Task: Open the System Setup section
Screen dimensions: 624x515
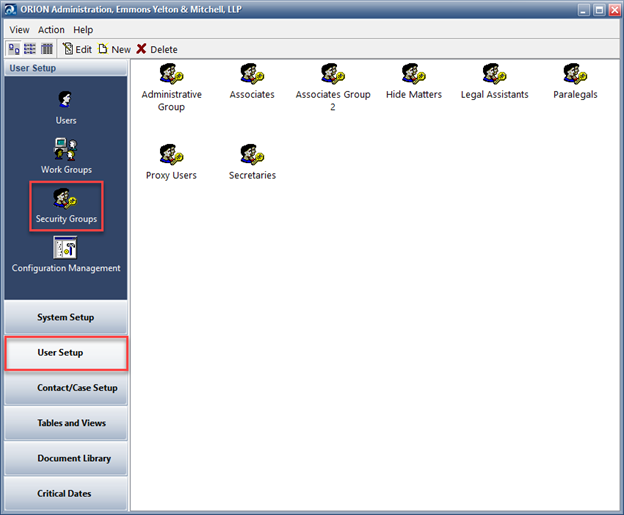Action: tap(66, 317)
